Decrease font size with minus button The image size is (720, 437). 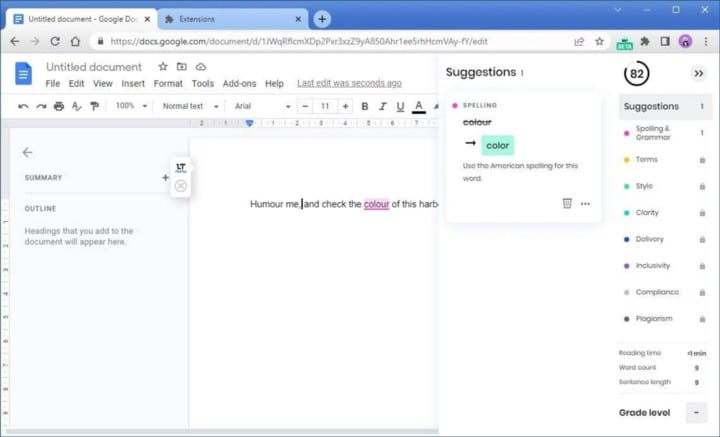coord(305,106)
